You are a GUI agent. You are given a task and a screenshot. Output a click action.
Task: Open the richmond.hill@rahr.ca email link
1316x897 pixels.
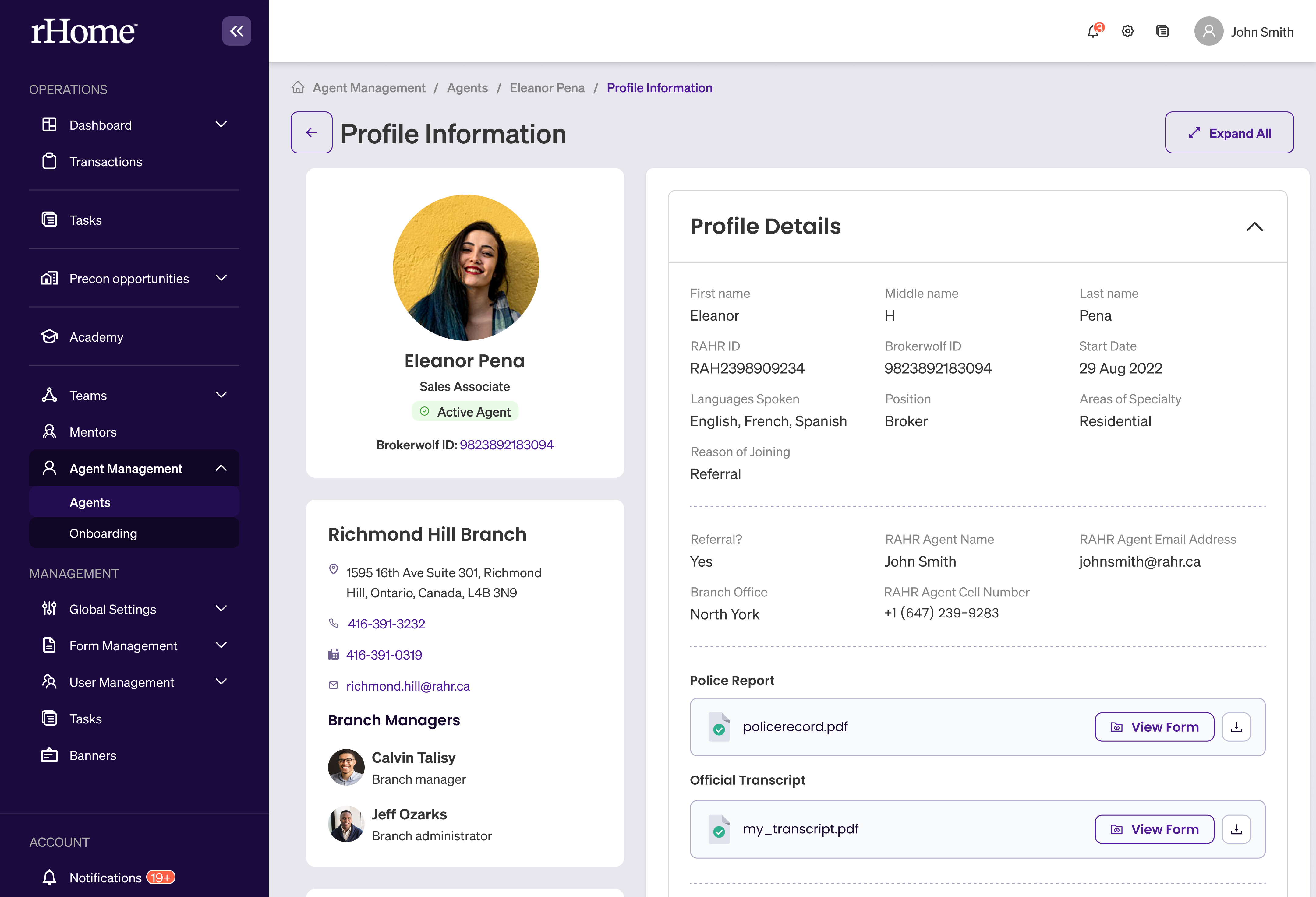408,686
